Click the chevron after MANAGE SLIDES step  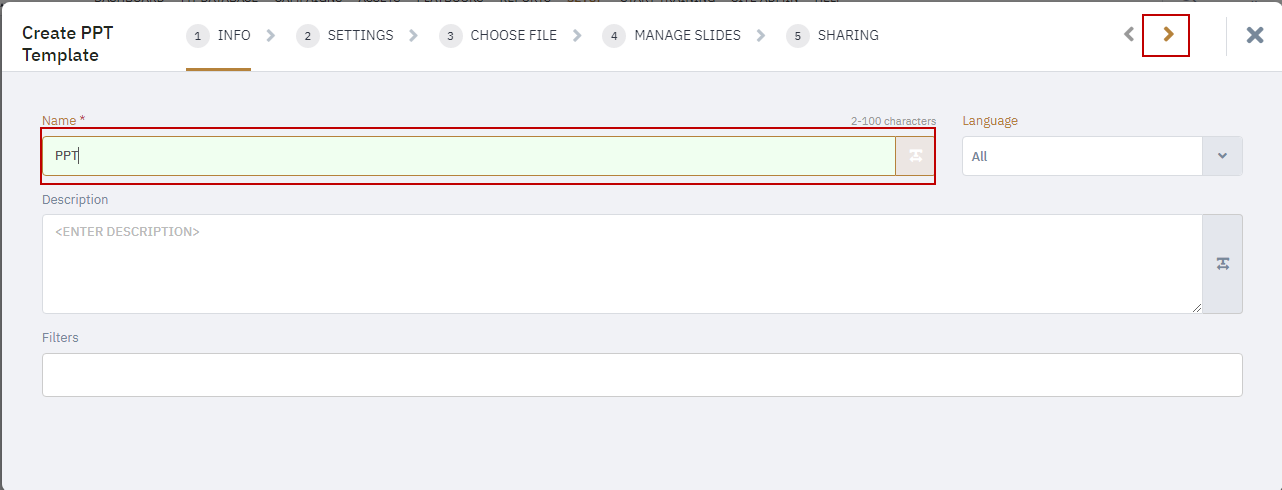[x=761, y=36]
